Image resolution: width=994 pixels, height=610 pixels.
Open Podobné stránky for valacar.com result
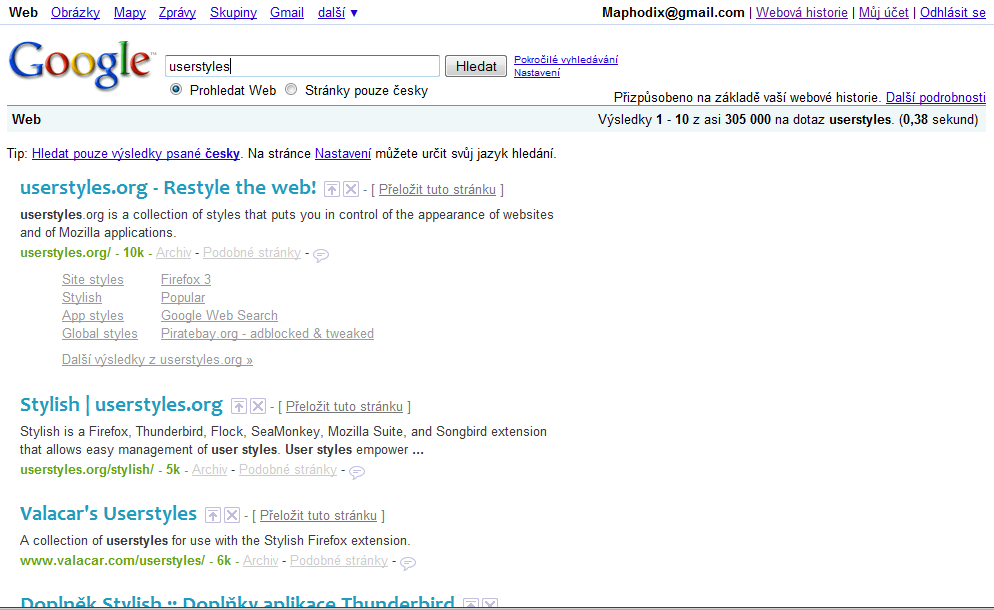tap(339, 561)
